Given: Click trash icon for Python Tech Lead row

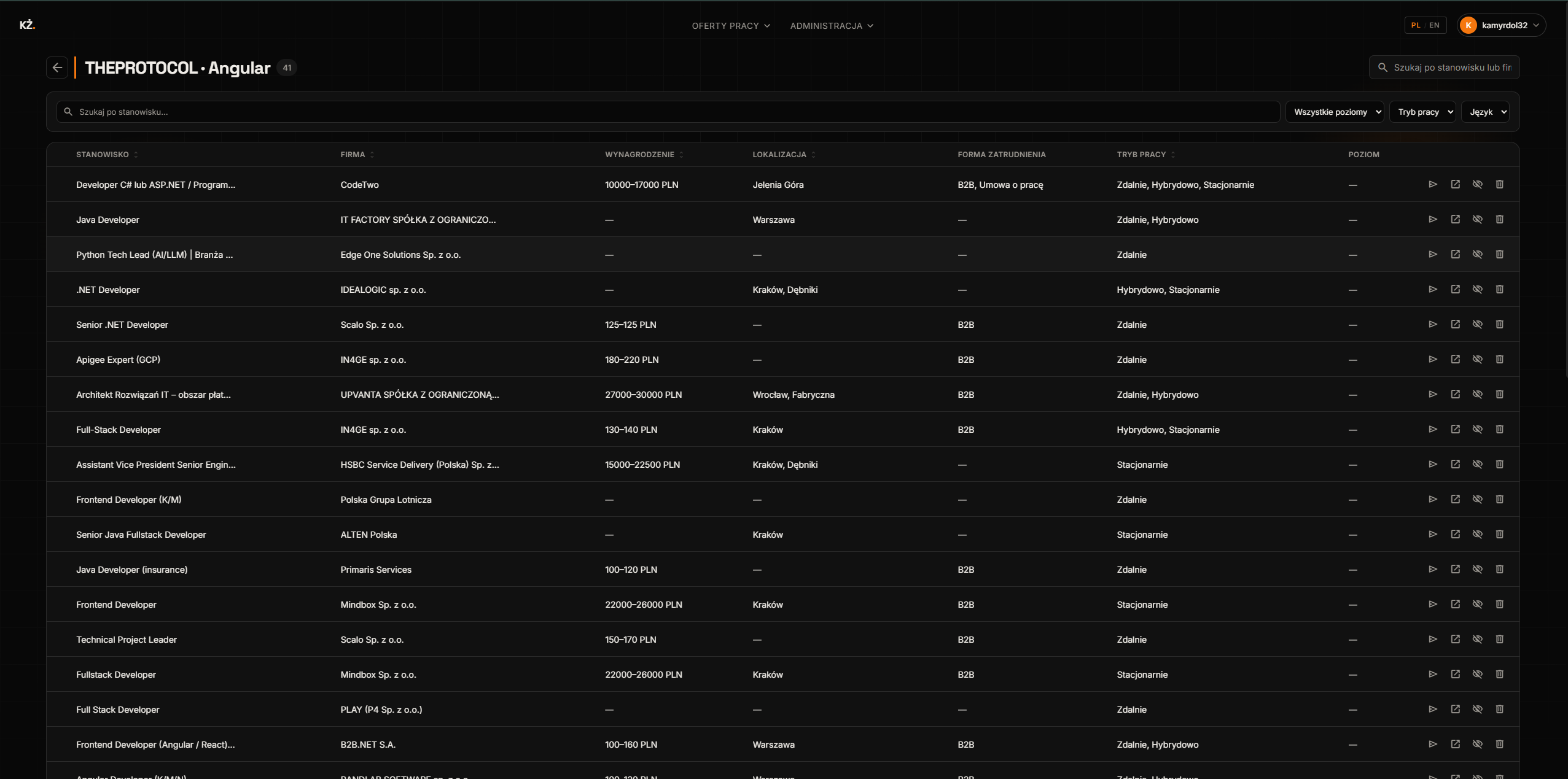Looking at the screenshot, I should pos(1499,254).
